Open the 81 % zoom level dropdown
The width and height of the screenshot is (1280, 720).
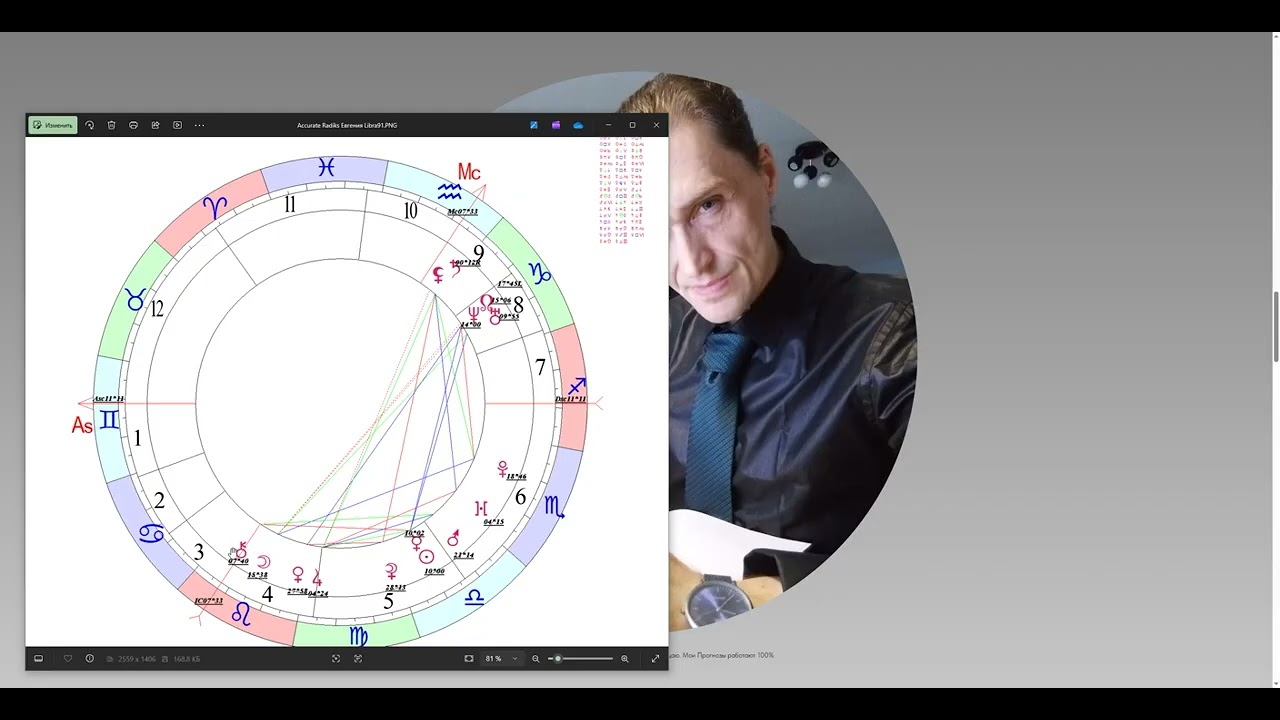(502, 658)
